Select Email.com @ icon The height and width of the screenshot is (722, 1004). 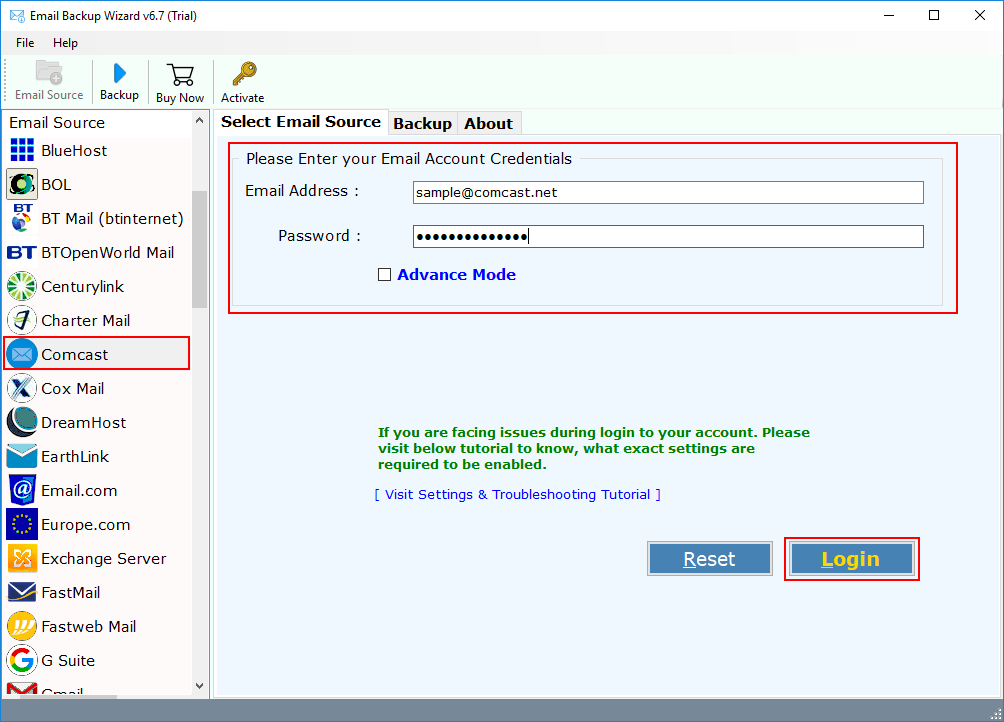coord(22,490)
